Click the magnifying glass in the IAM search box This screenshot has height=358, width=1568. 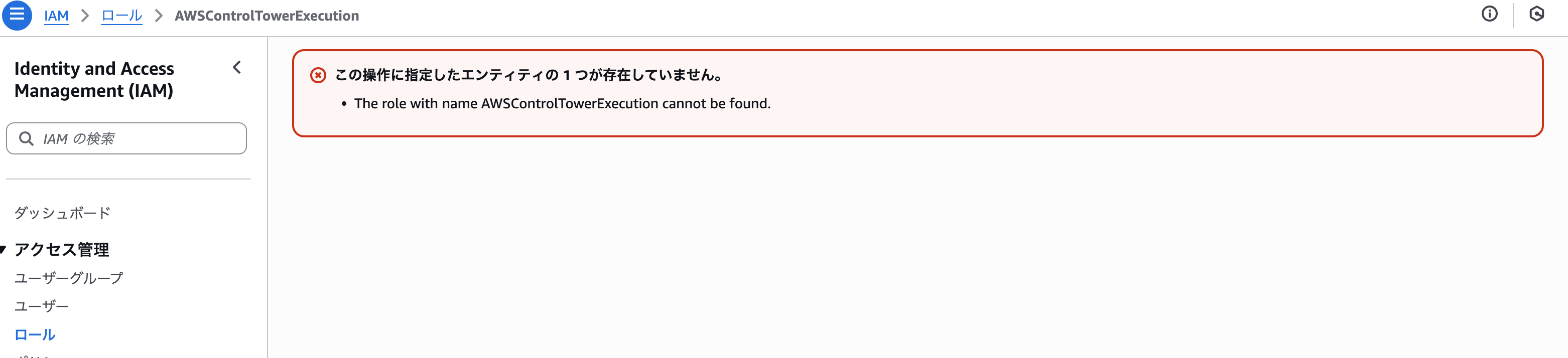point(27,138)
